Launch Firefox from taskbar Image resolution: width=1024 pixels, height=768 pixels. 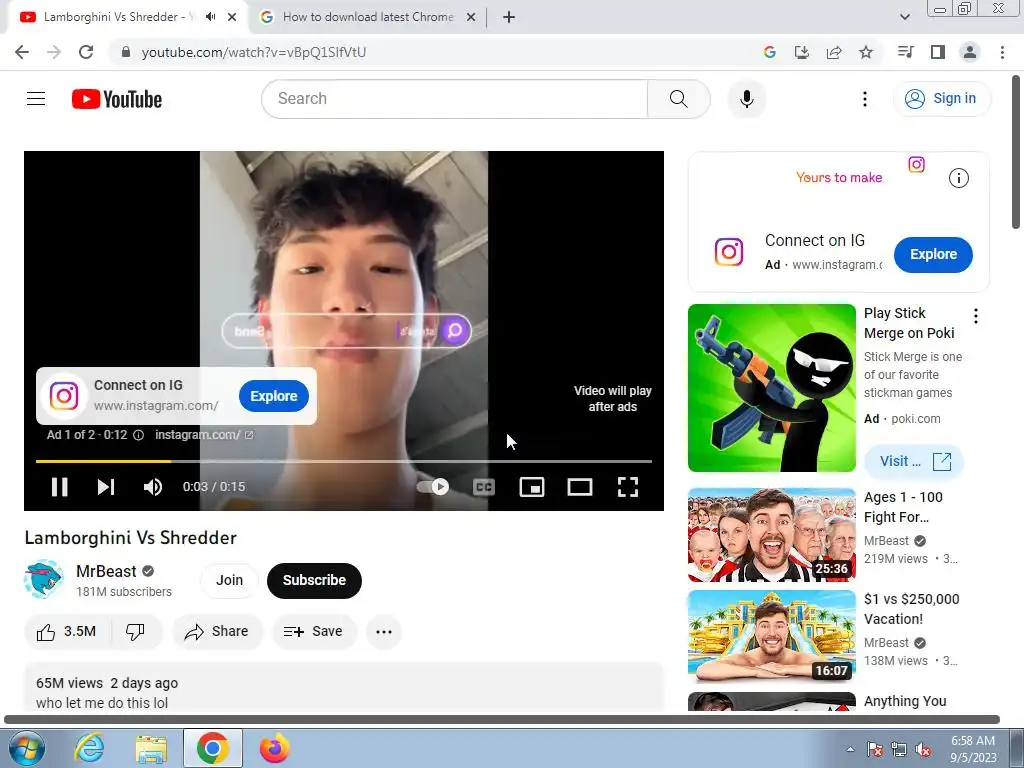[274, 748]
